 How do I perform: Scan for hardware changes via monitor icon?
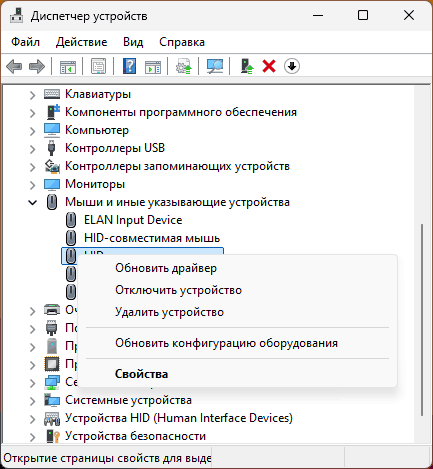215,66
